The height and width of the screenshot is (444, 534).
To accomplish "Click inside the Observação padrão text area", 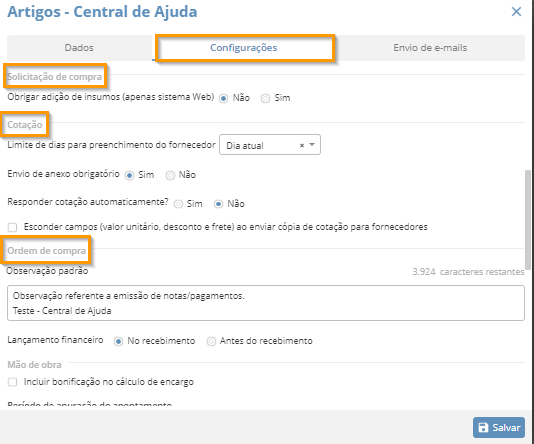I will (x=266, y=303).
